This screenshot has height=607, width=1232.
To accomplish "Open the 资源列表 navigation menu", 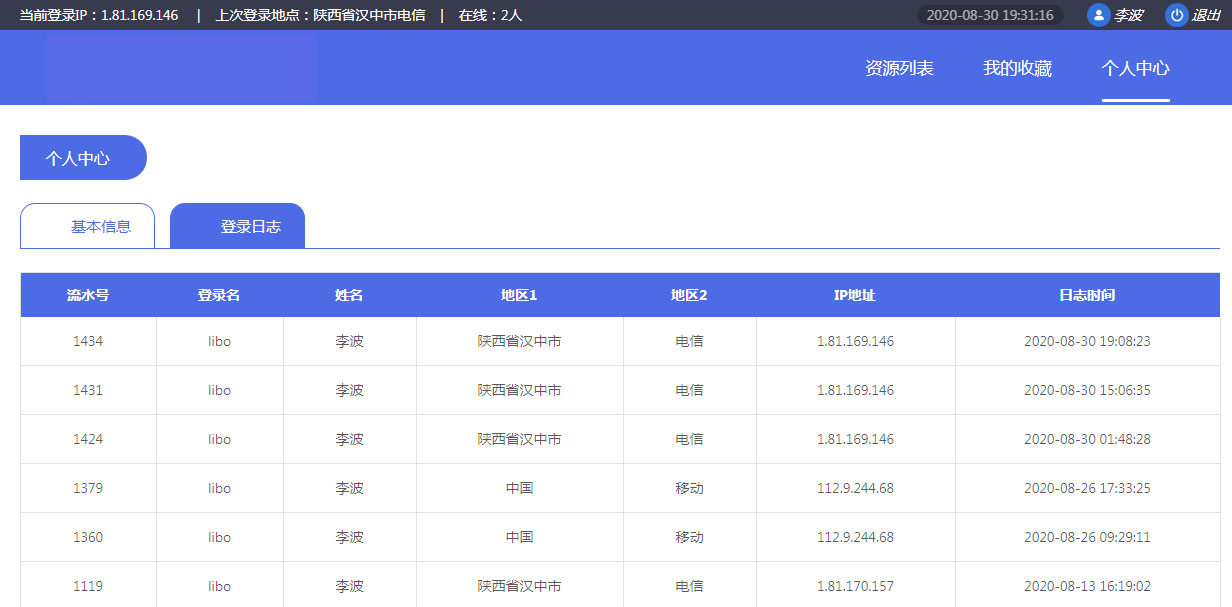I will (899, 68).
